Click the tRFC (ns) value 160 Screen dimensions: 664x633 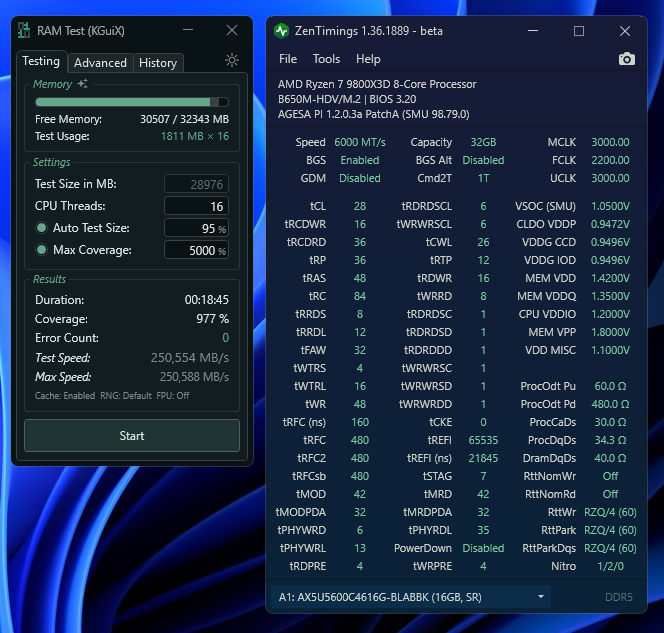pos(360,422)
